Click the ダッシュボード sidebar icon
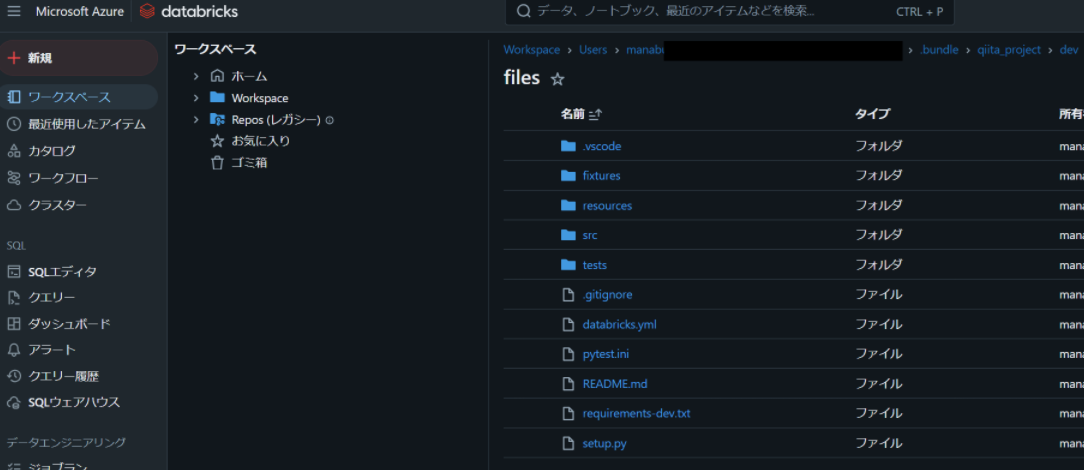This screenshot has height=470, width=1084. pos(14,324)
